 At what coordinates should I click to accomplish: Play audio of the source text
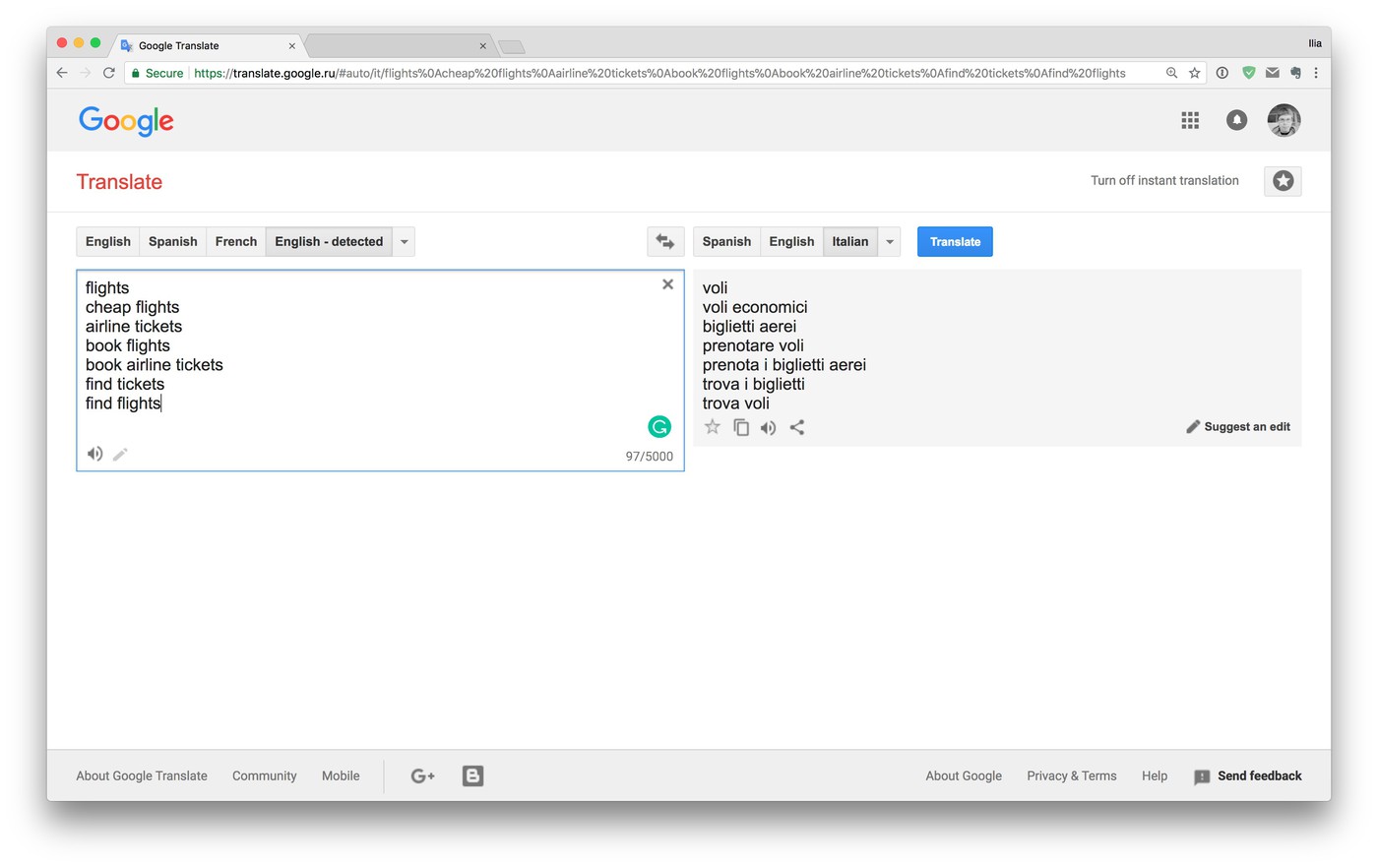coord(94,454)
